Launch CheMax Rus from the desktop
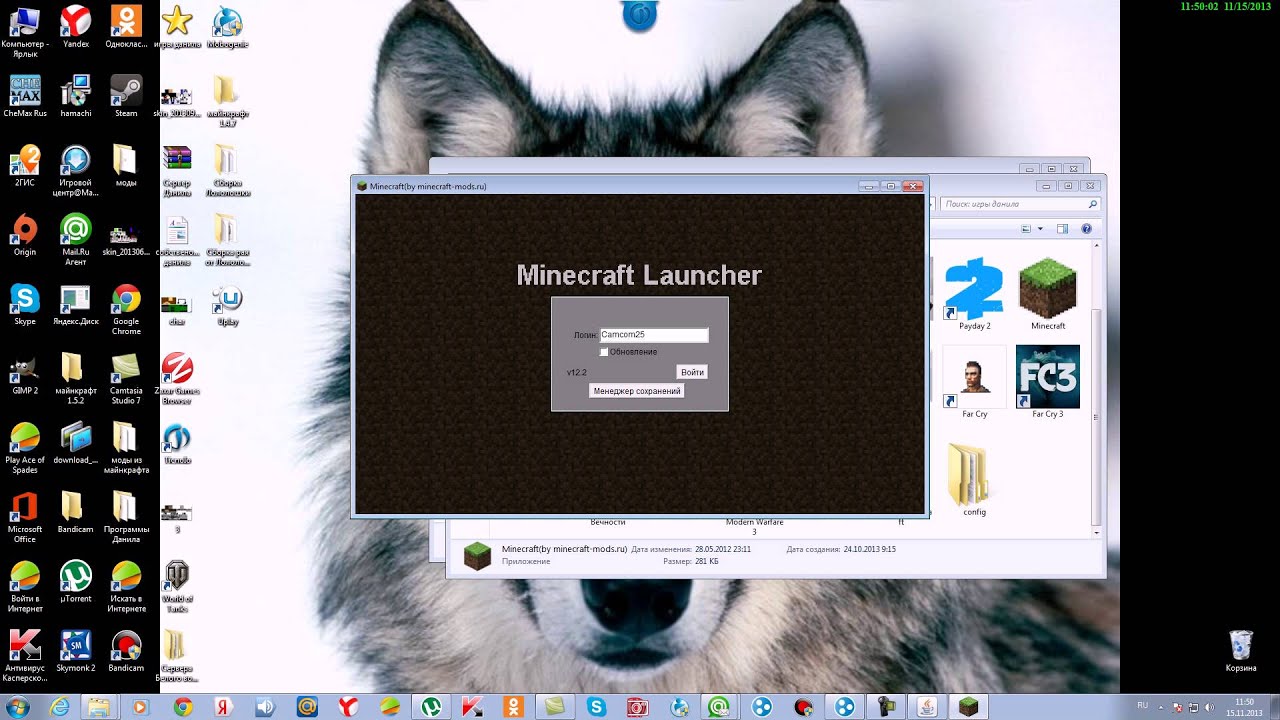 [x=25, y=96]
